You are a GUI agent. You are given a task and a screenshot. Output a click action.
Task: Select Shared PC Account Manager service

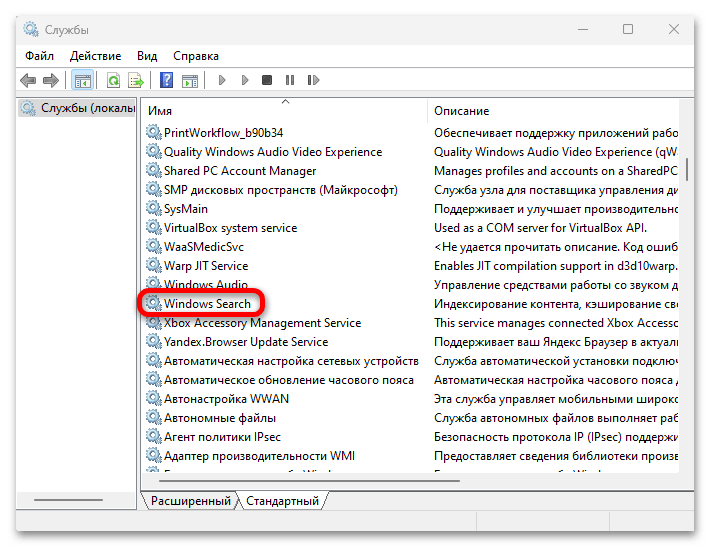tap(240, 171)
